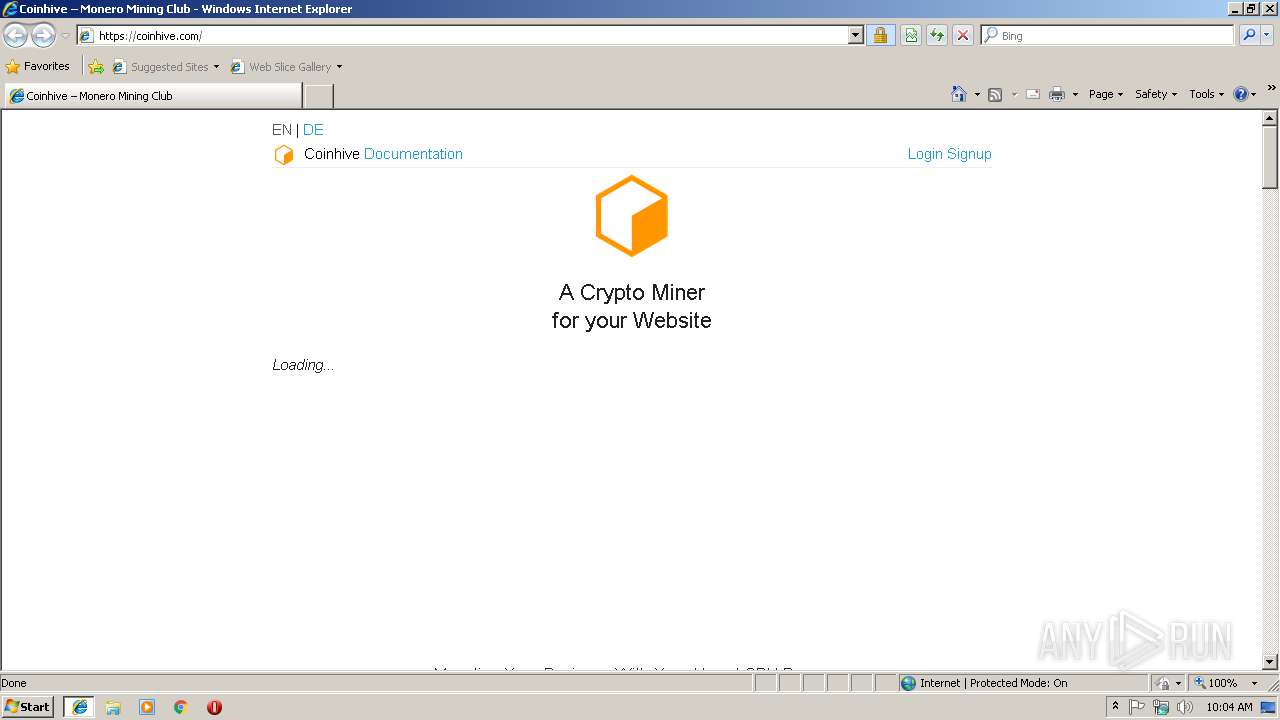Screen dimensions: 1280x720
Task: Expand the Print options dropdown arrow
Action: (x=1075, y=94)
